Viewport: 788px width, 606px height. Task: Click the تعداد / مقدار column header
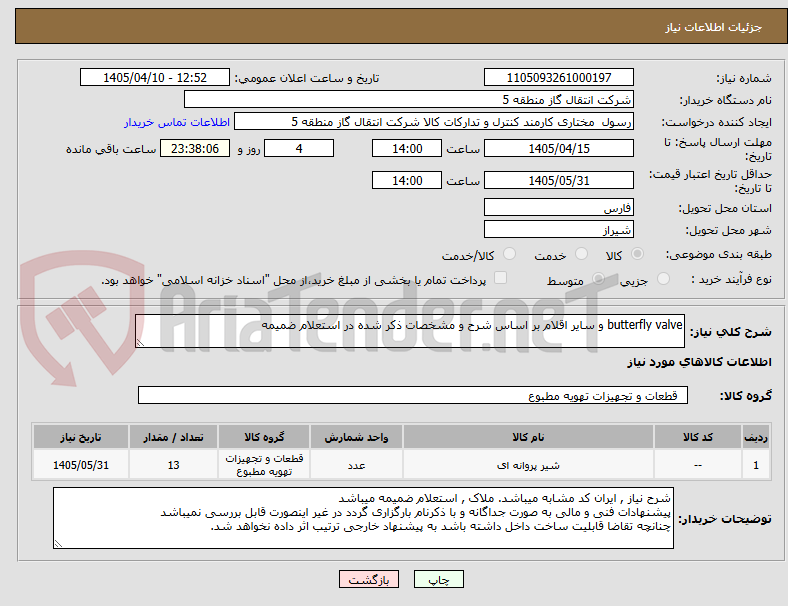173,437
